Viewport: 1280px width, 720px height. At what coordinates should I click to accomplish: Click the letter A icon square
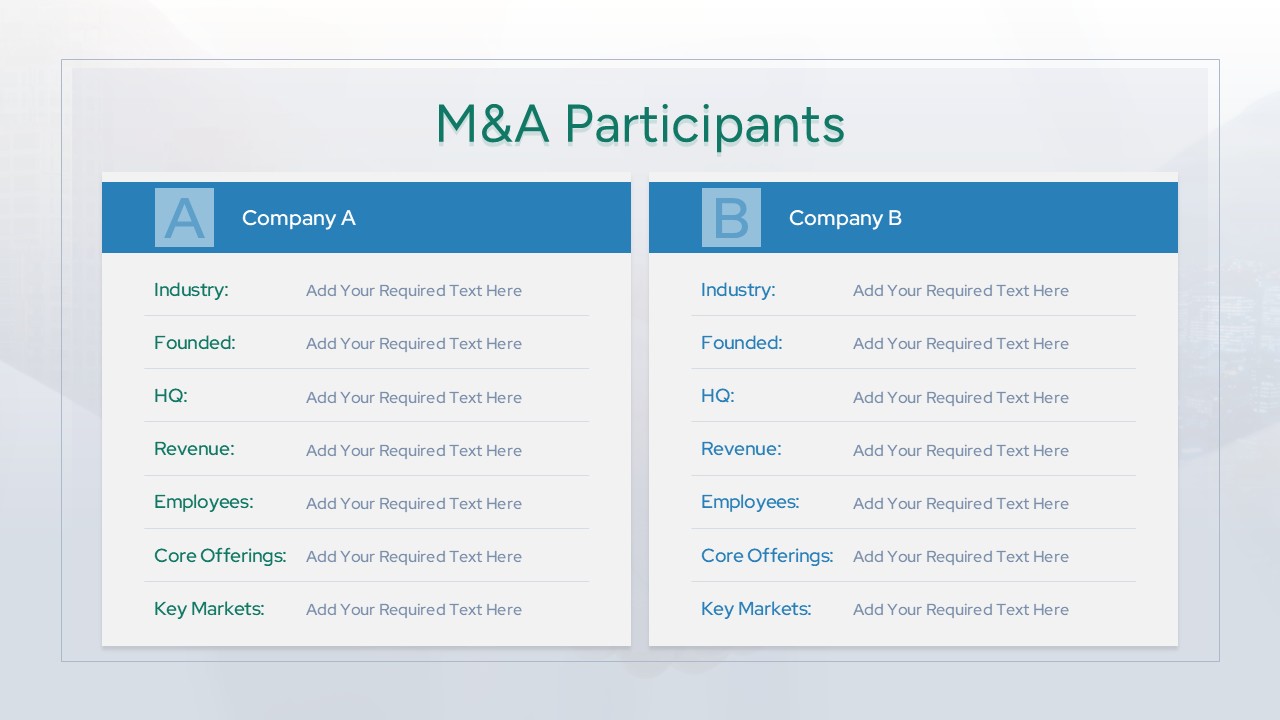184,218
